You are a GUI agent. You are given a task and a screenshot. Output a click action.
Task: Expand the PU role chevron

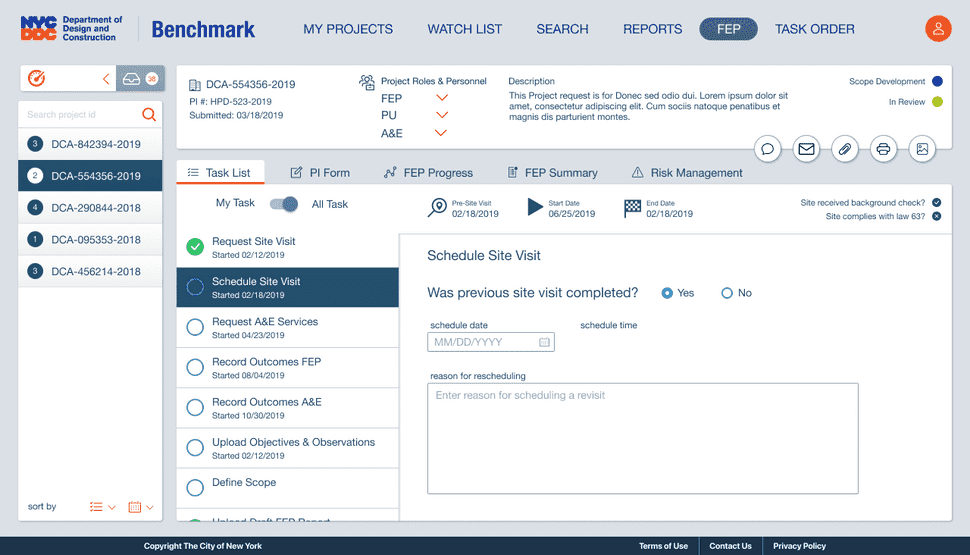[x=442, y=115]
